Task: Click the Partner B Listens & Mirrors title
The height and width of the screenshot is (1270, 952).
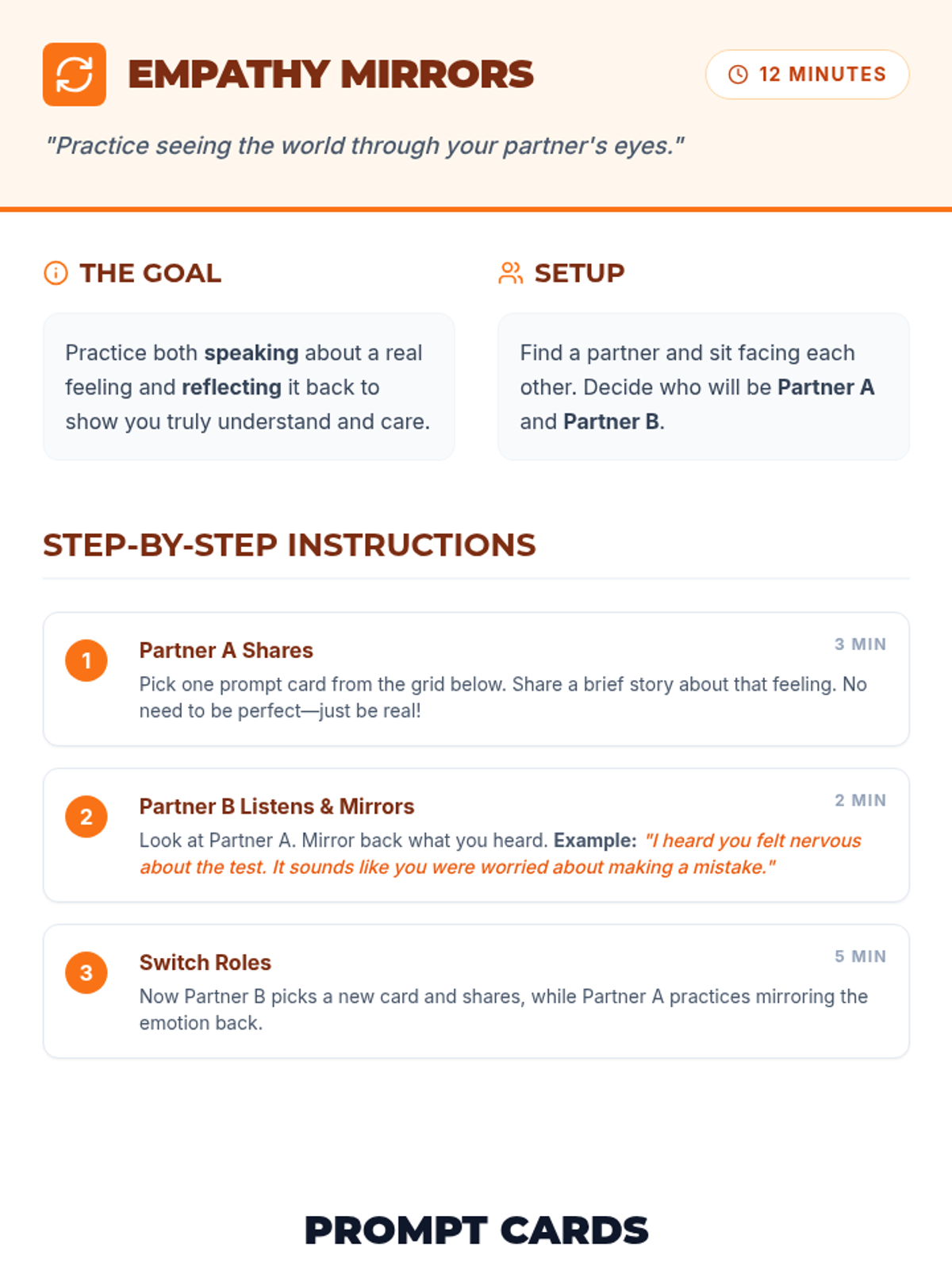Action: [x=277, y=806]
